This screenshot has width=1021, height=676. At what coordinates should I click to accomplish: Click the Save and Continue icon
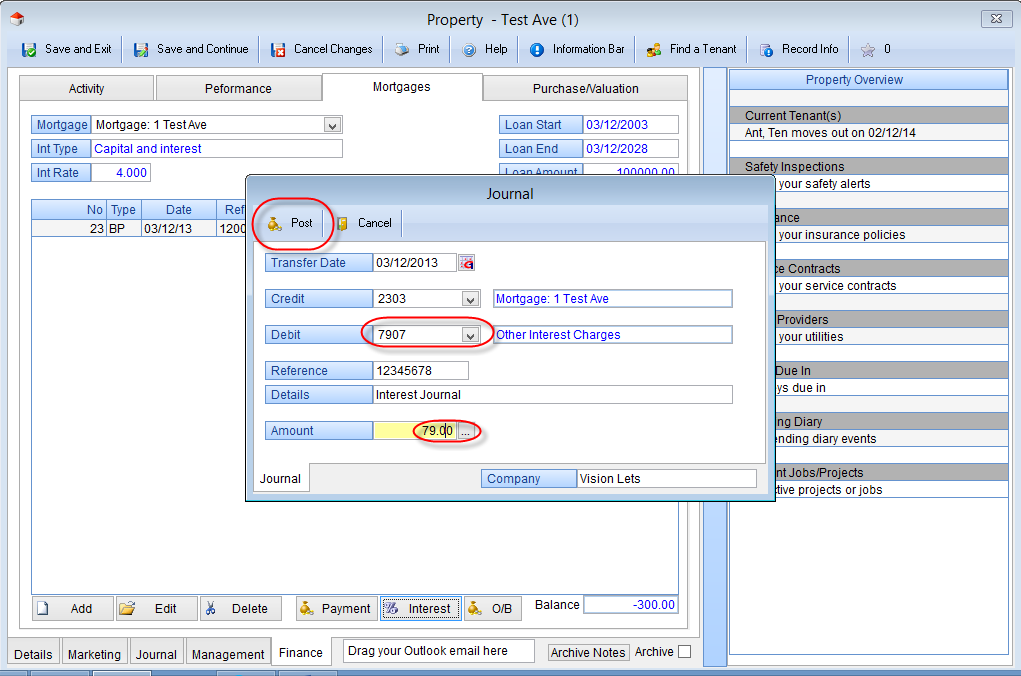141,49
